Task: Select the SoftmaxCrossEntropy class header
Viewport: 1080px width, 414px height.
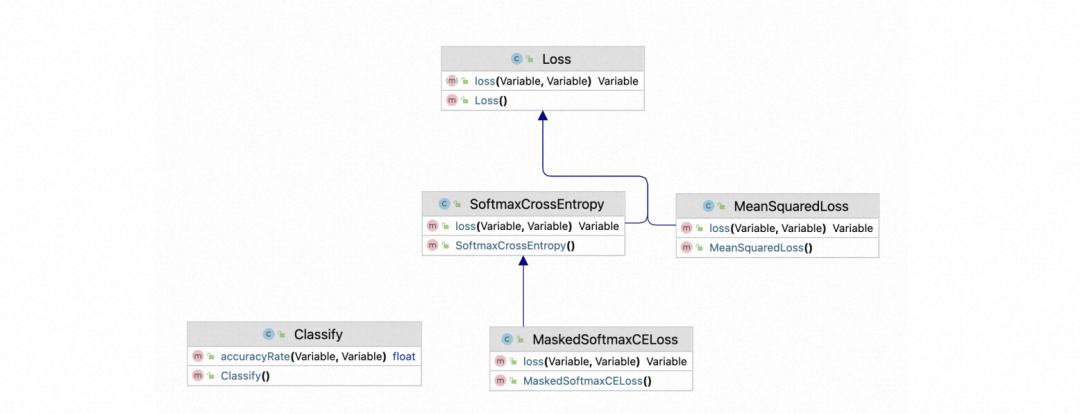Action: [x=523, y=204]
